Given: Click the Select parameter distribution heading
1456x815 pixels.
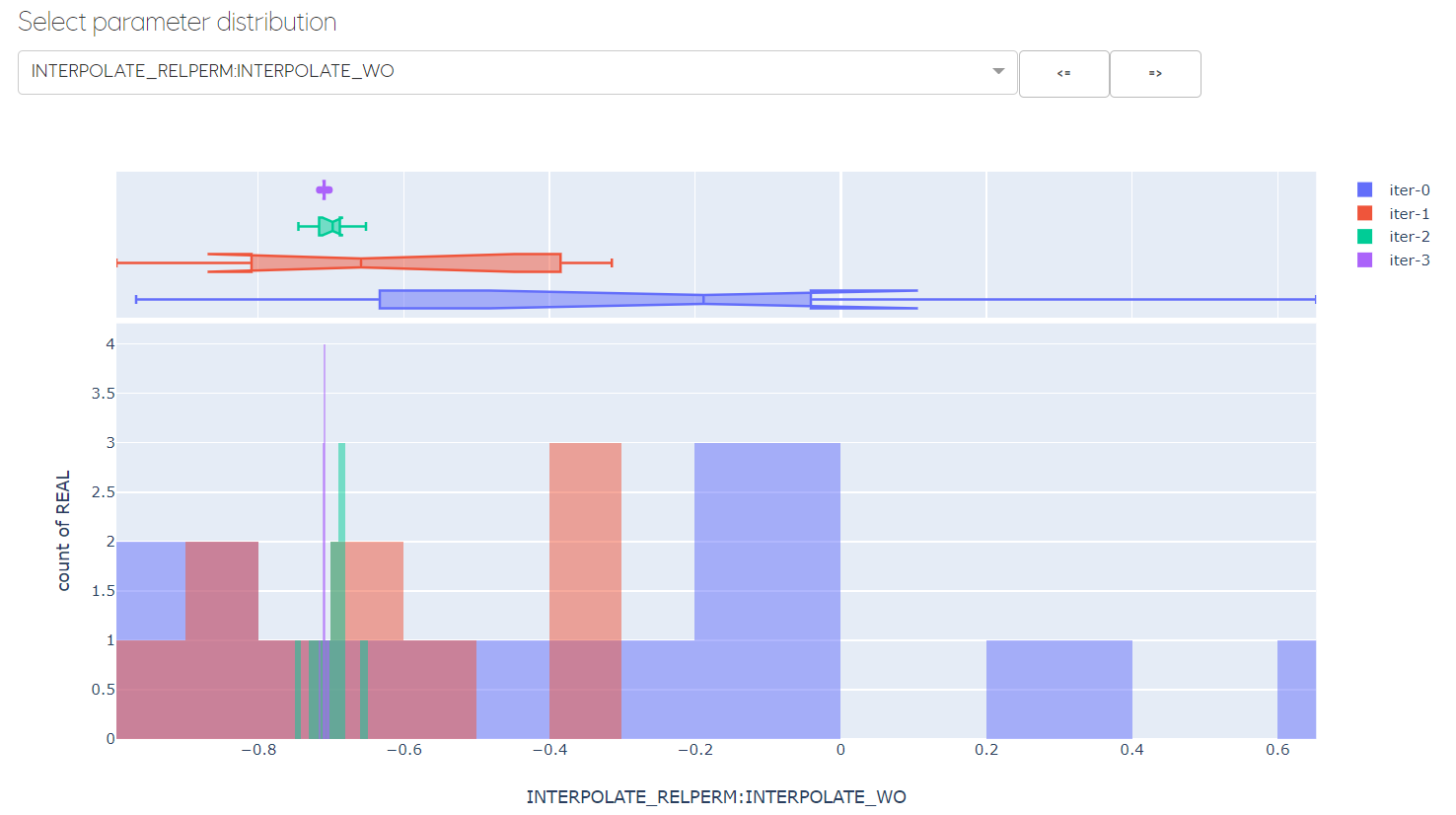Looking at the screenshot, I should (x=178, y=21).
